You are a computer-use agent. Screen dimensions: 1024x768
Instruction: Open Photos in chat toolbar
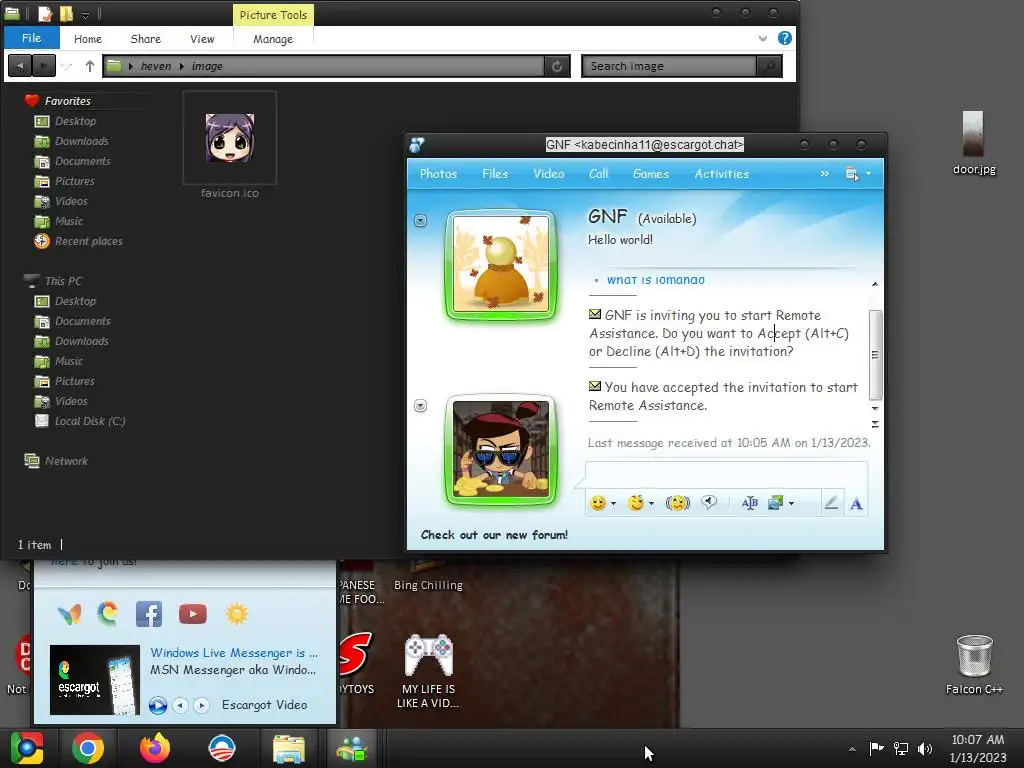click(x=438, y=174)
